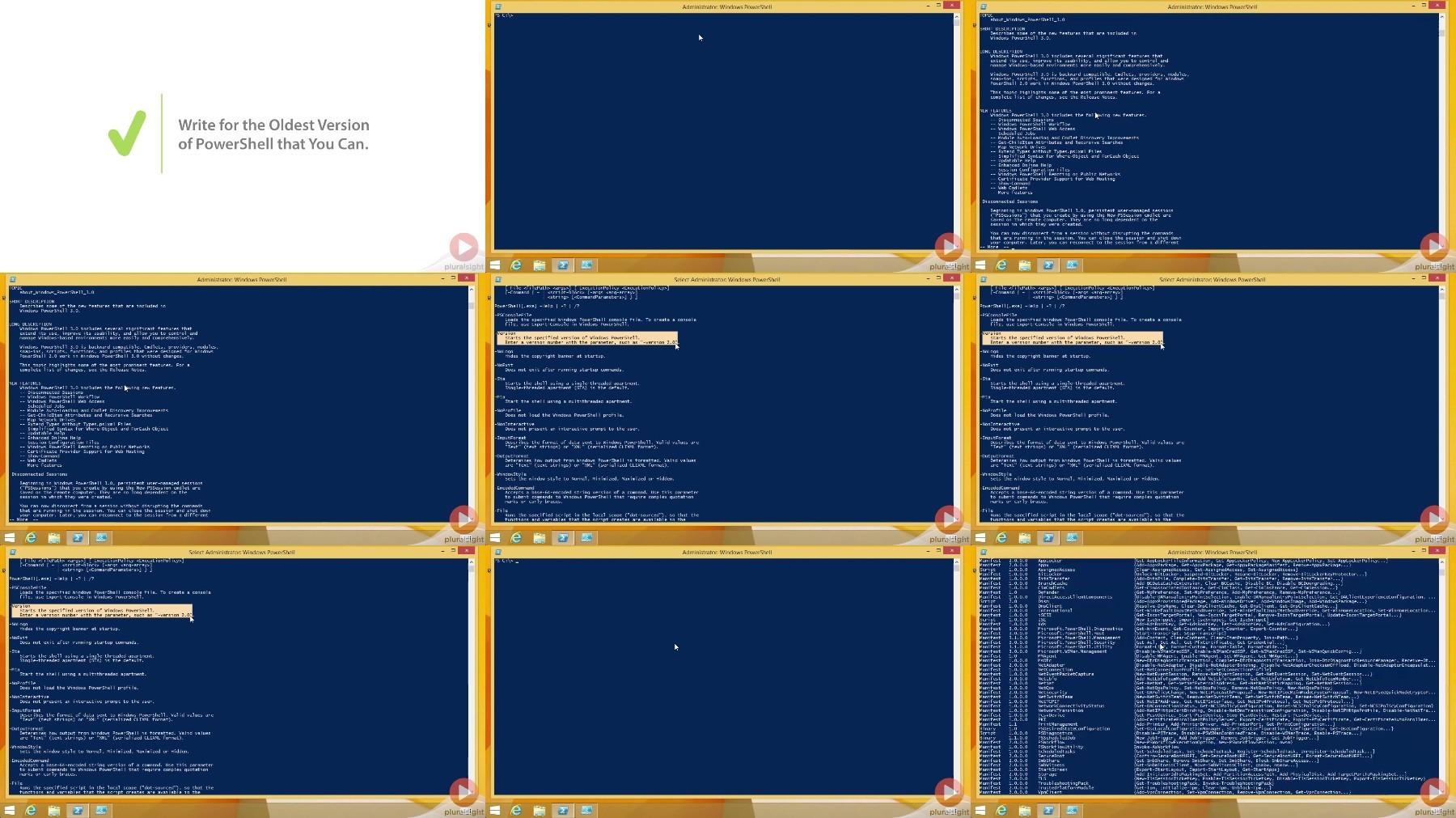Open the Start button in the module list thumbnail's taskbar

[x=980, y=810]
